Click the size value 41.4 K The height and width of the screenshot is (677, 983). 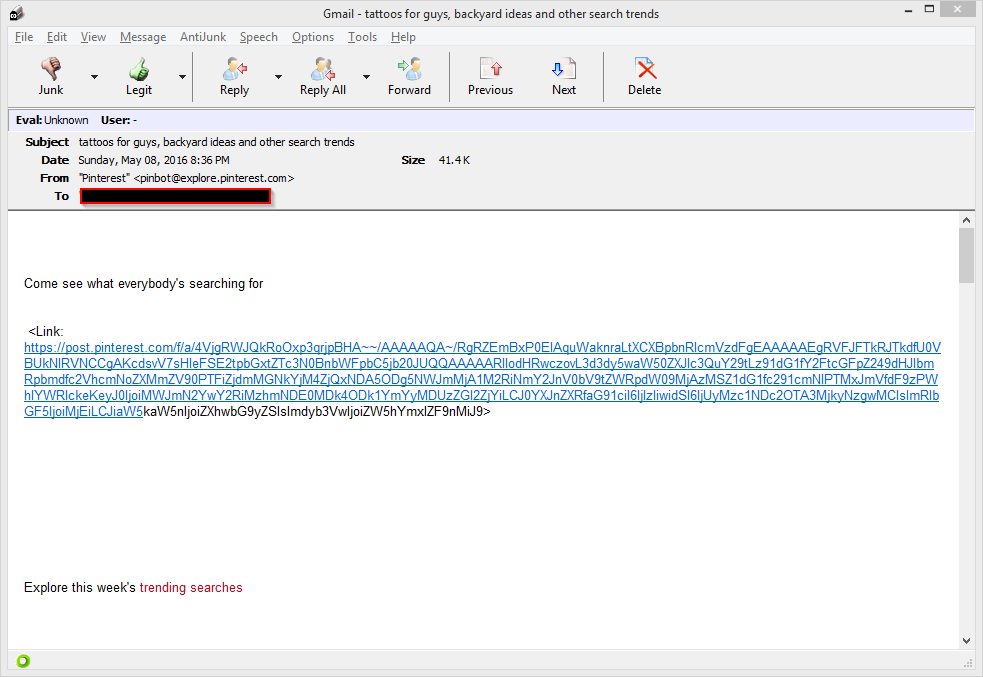[x=455, y=160]
